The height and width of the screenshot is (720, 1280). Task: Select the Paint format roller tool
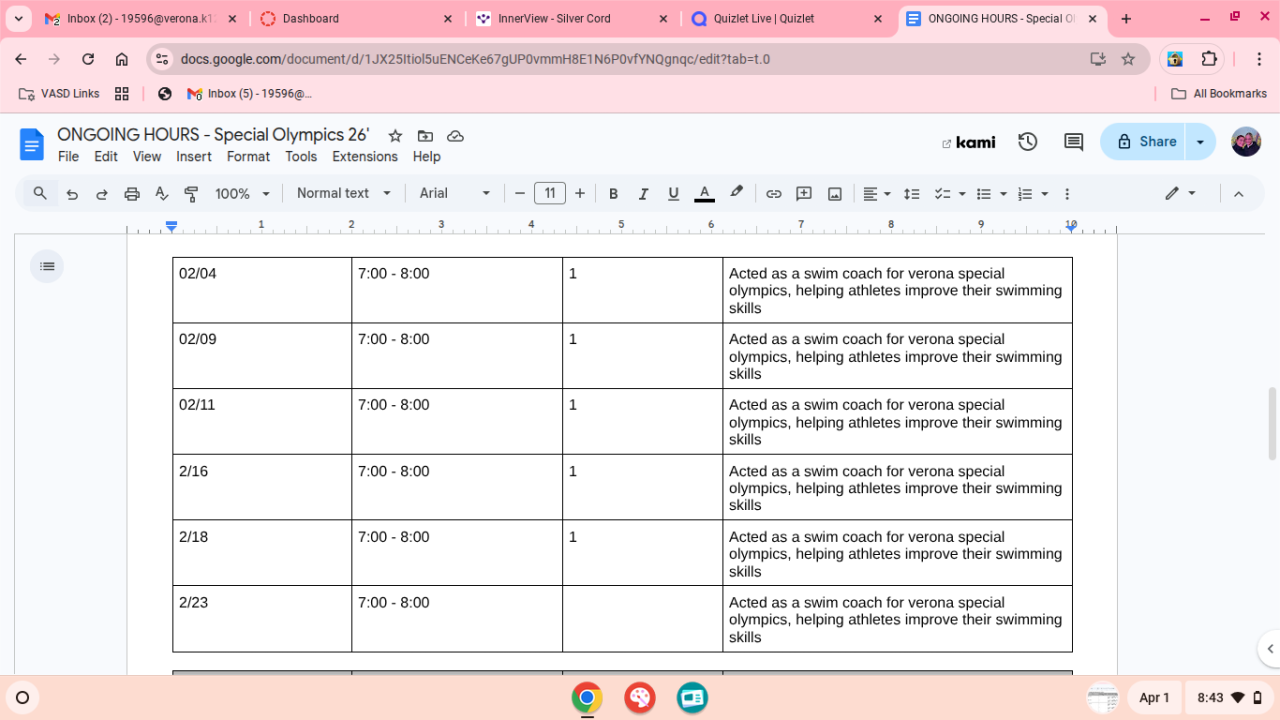pos(191,194)
